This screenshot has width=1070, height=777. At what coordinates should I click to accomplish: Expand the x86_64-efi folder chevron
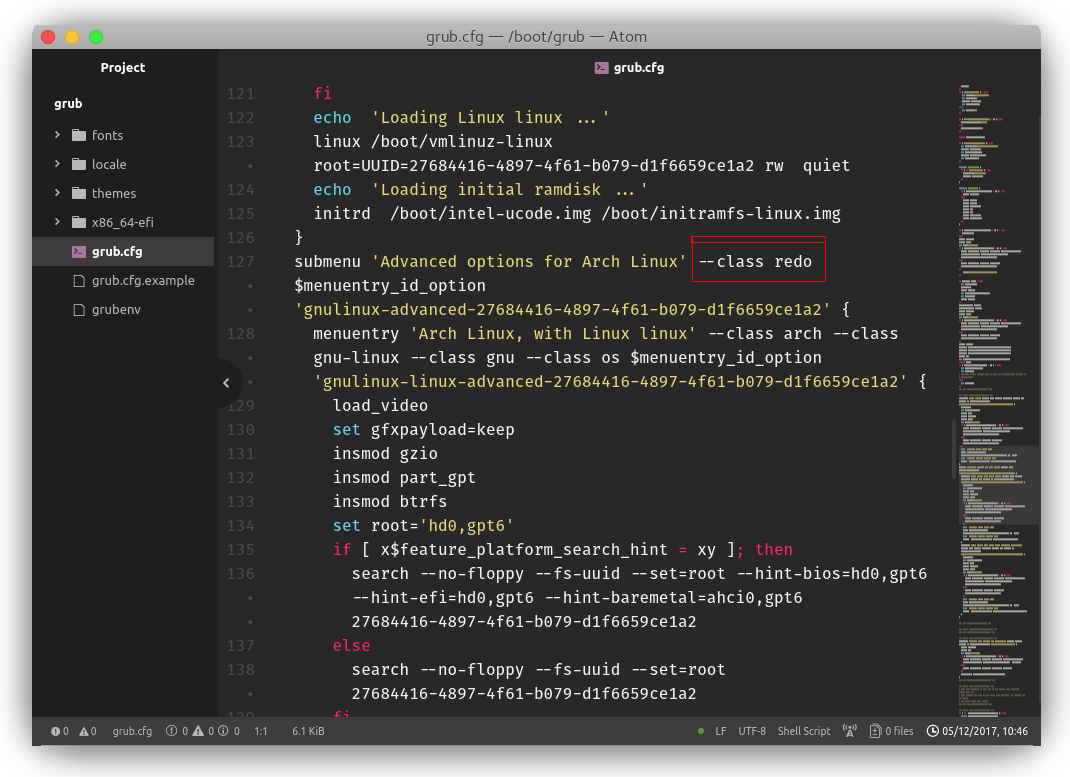[x=57, y=222]
